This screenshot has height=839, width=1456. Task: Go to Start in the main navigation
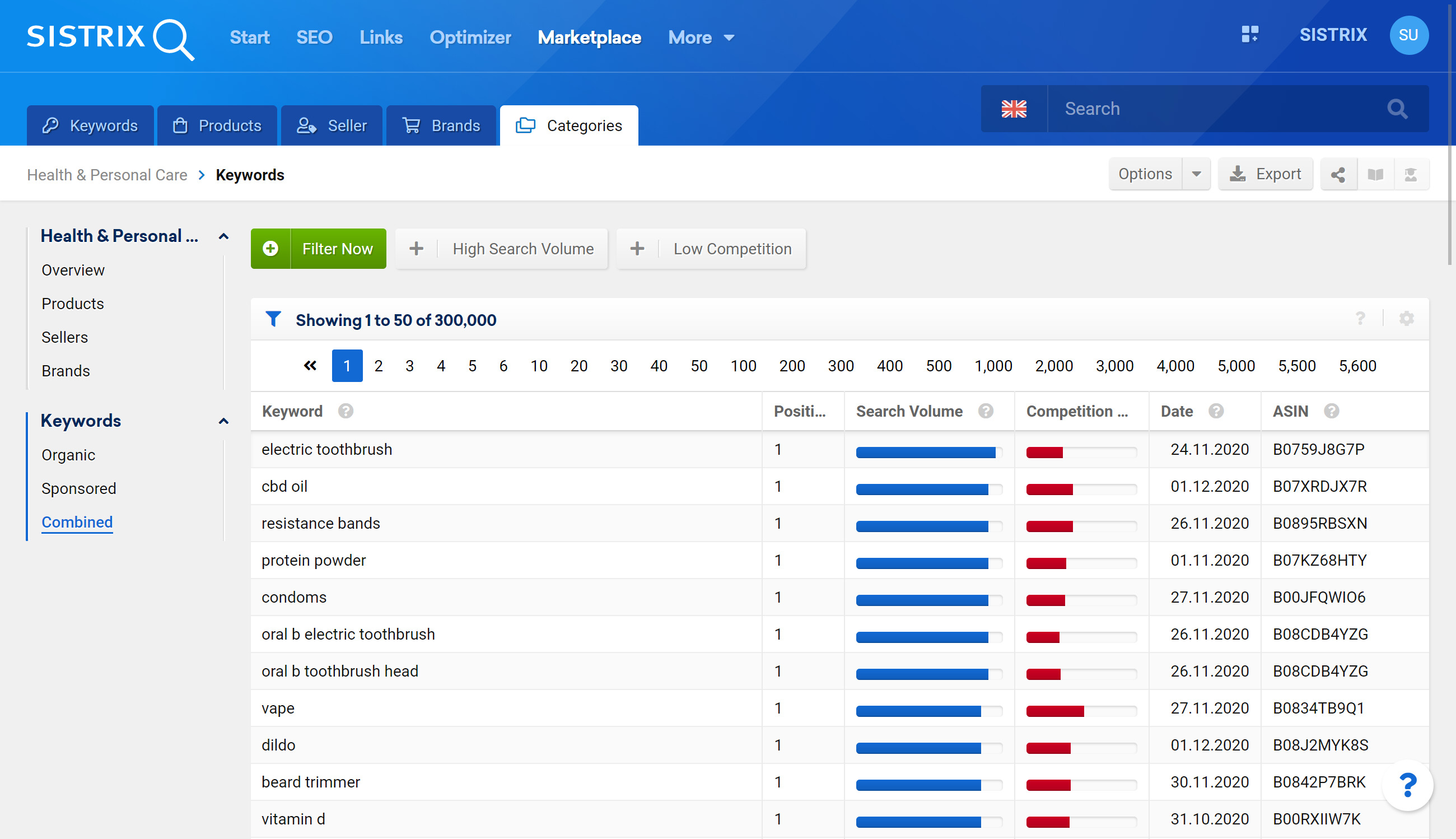tap(250, 38)
